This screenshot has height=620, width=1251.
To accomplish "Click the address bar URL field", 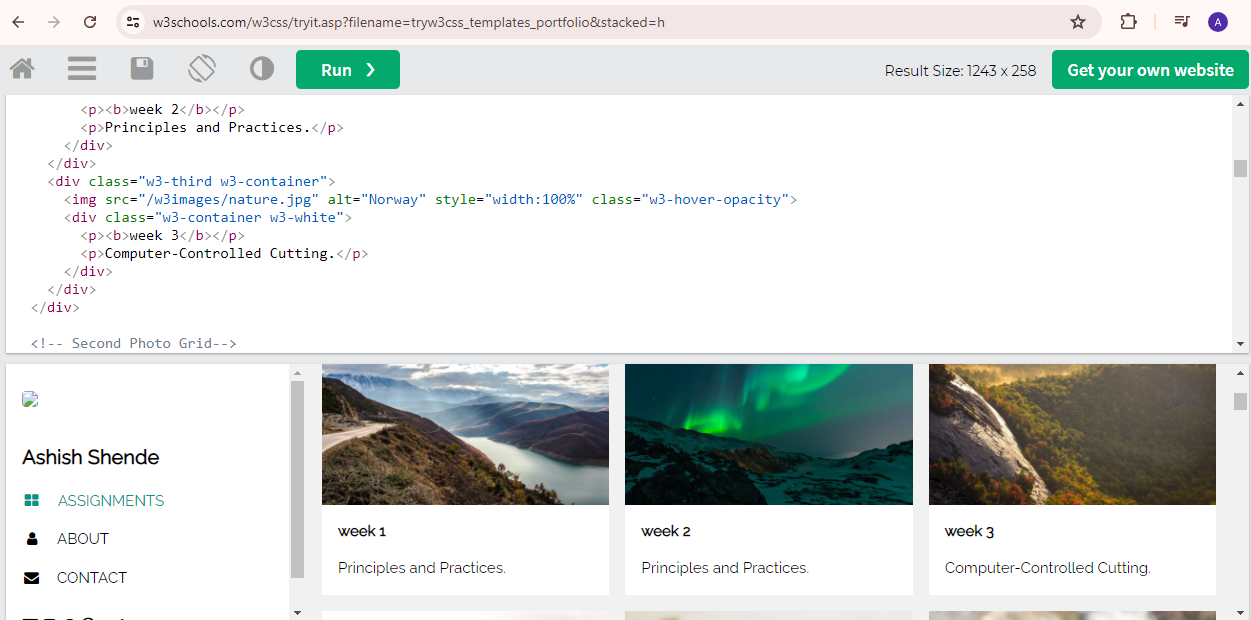I will tap(600, 22).
